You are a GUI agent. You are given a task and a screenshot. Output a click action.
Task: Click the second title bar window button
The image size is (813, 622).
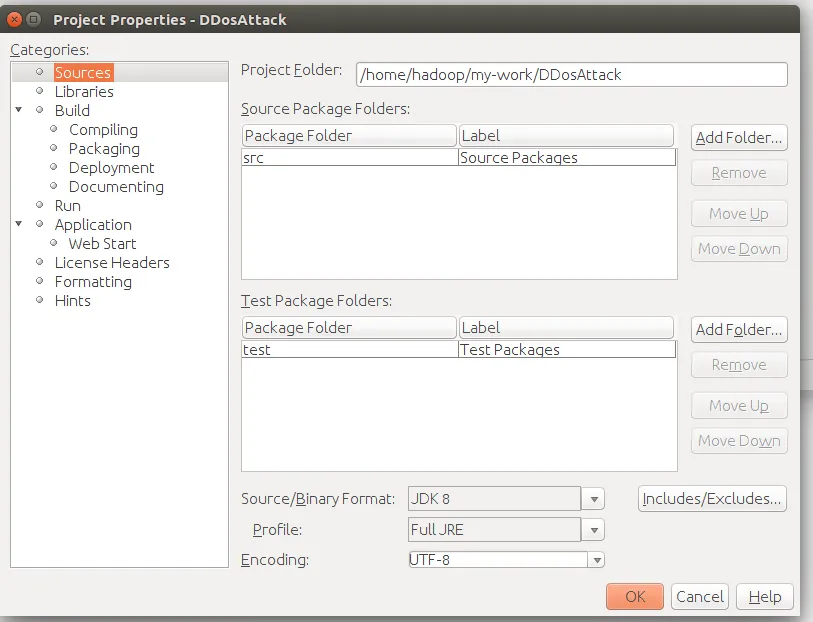coord(34,20)
